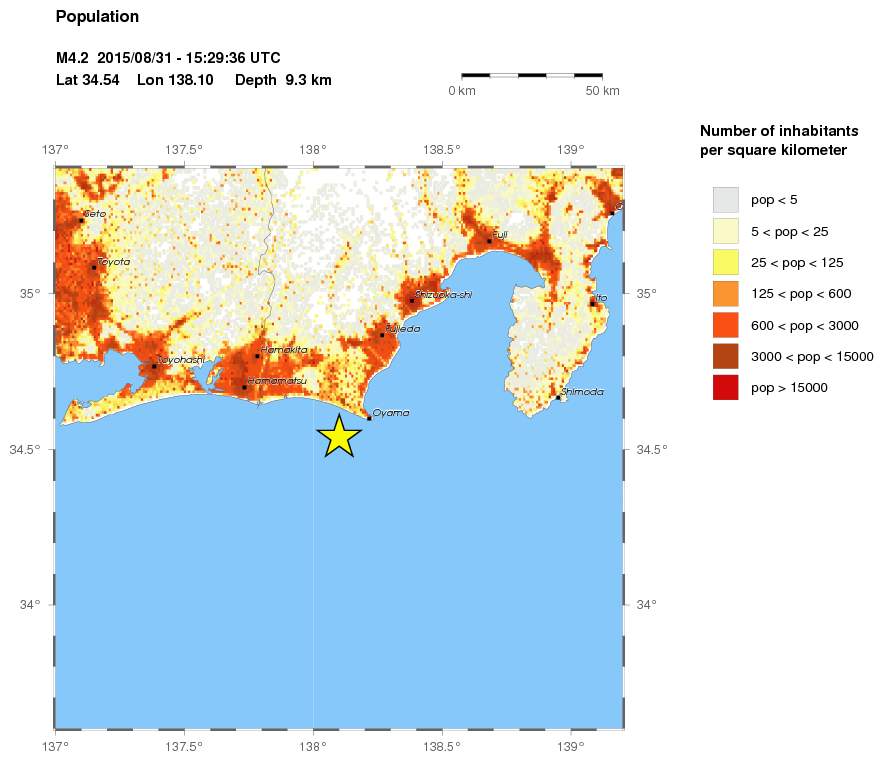Select the Population title heading
Screen dimensions: 884x761
97,16
